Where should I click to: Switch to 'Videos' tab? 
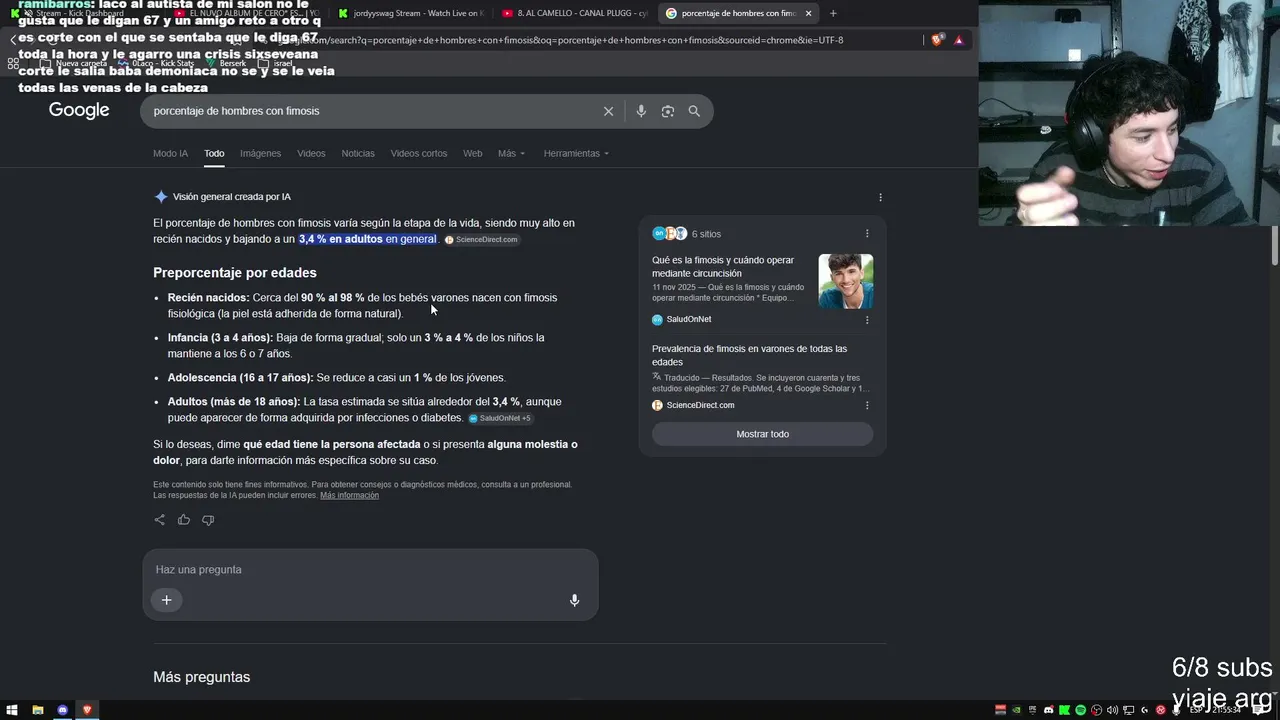[311, 154]
